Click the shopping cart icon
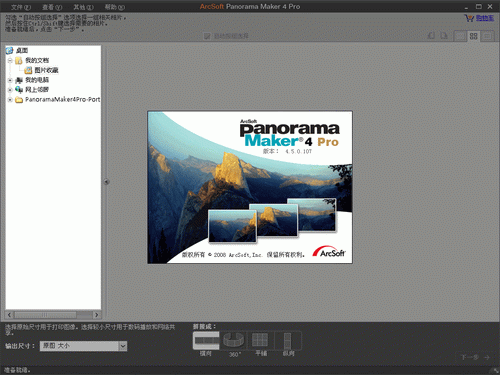500x375 pixels. click(x=469, y=18)
